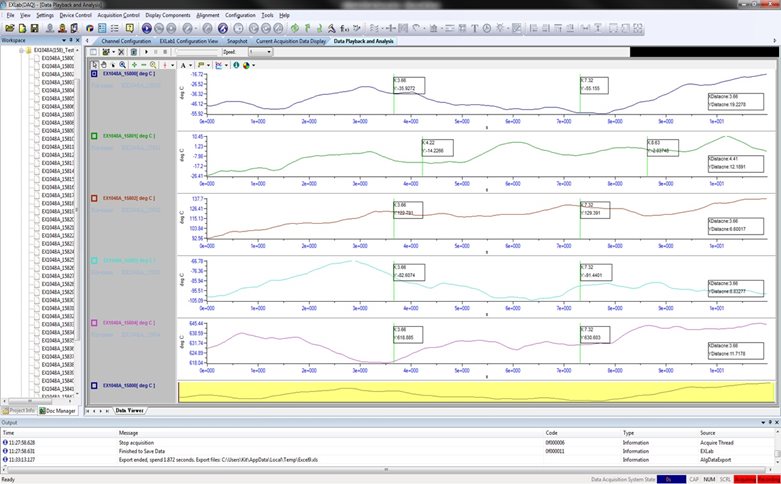This screenshot has height=484, width=781.
Task: Toggle the EX1048A_15800 blue channel checkbox
Action: coord(94,74)
